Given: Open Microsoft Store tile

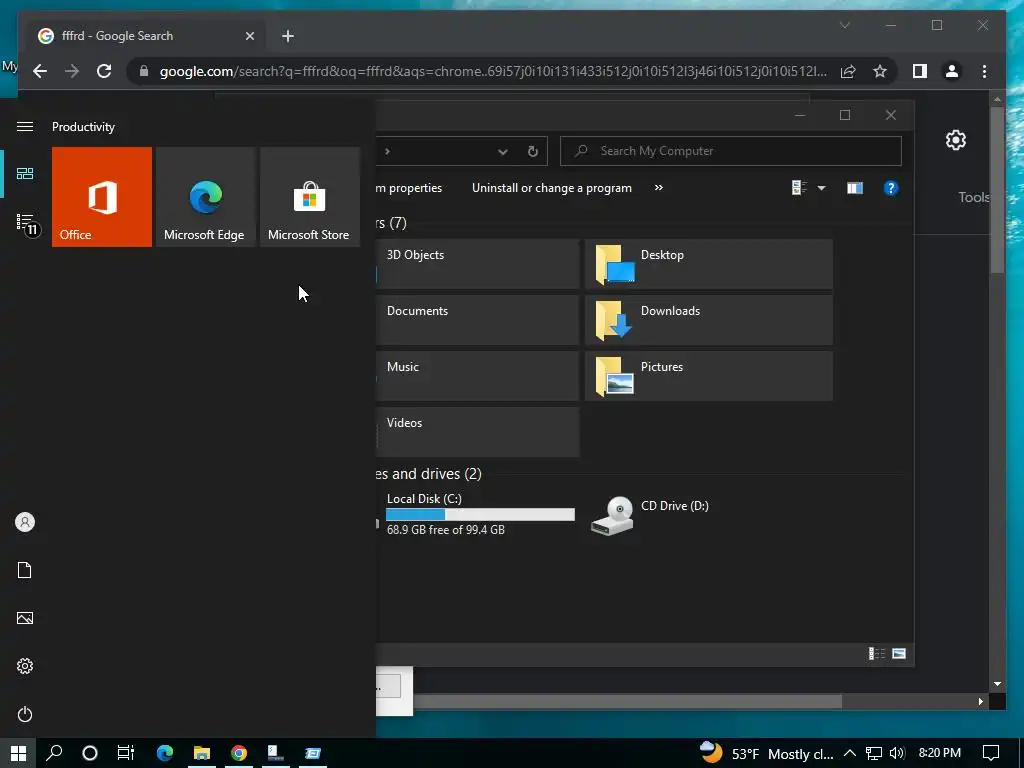Looking at the screenshot, I should pos(310,197).
